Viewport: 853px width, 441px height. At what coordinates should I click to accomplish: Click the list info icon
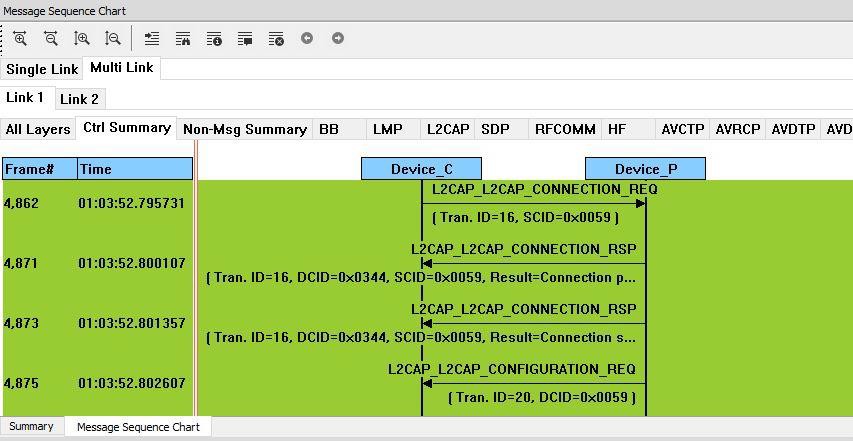(x=214, y=39)
